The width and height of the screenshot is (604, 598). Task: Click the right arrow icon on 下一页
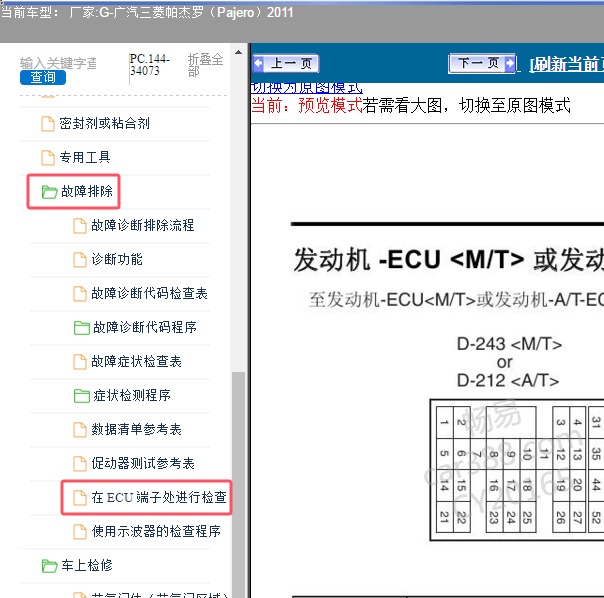tap(509, 63)
